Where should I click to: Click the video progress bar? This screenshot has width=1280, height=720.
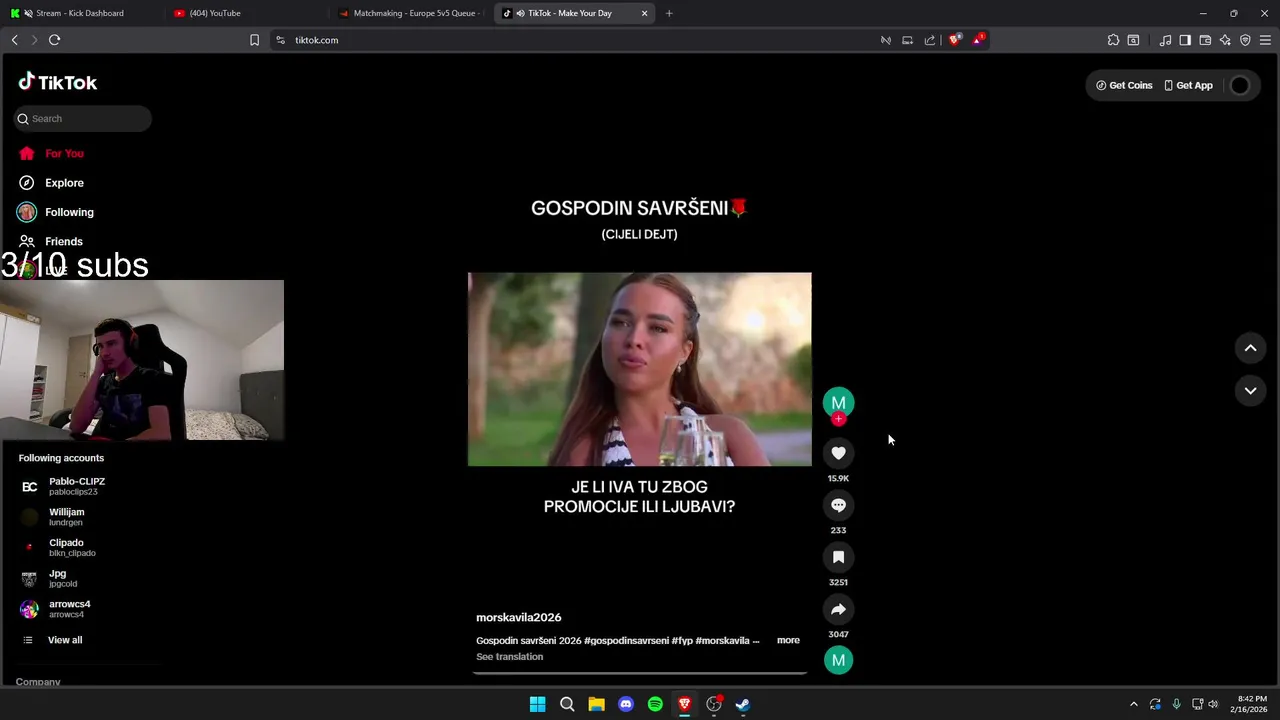(640, 673)
